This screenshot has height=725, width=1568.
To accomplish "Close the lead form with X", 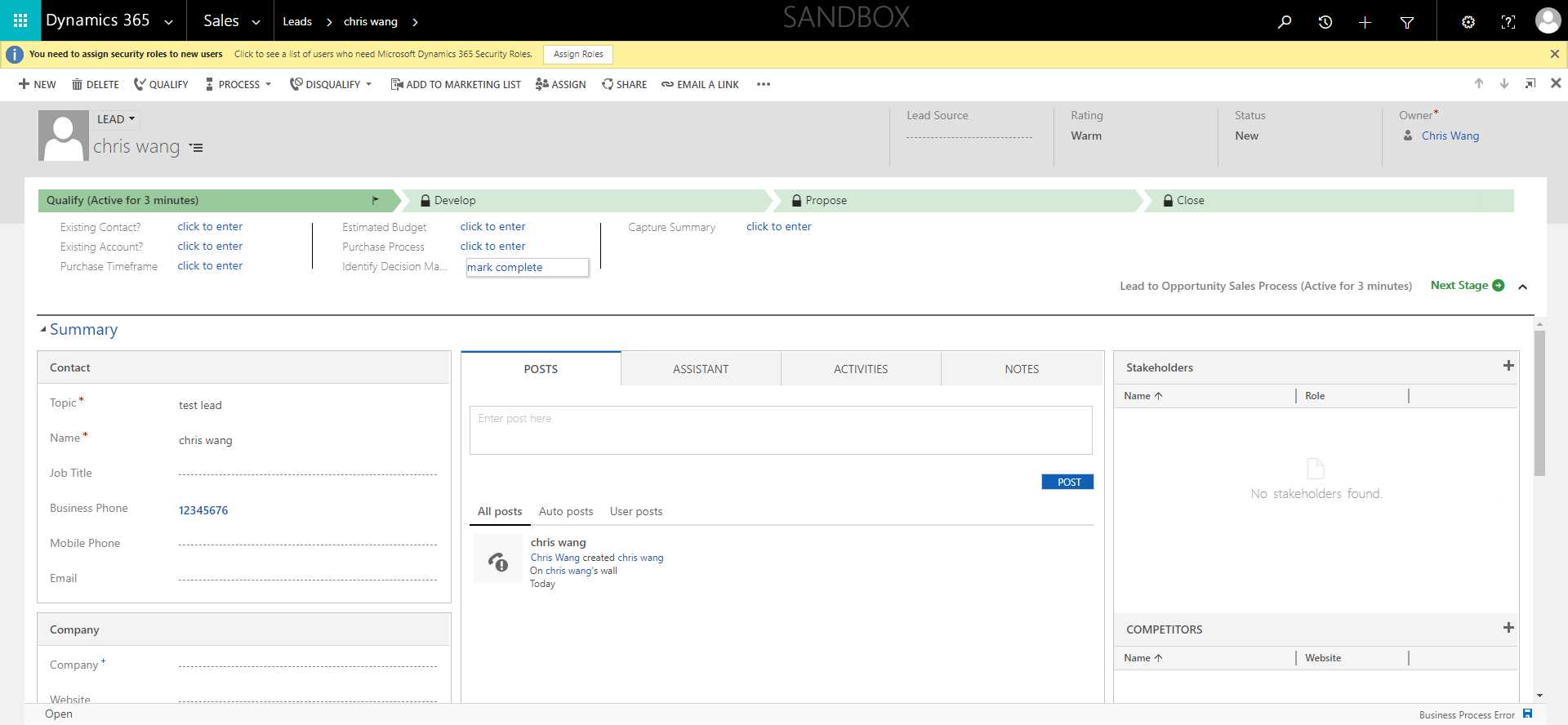I will coord(1556,83).
